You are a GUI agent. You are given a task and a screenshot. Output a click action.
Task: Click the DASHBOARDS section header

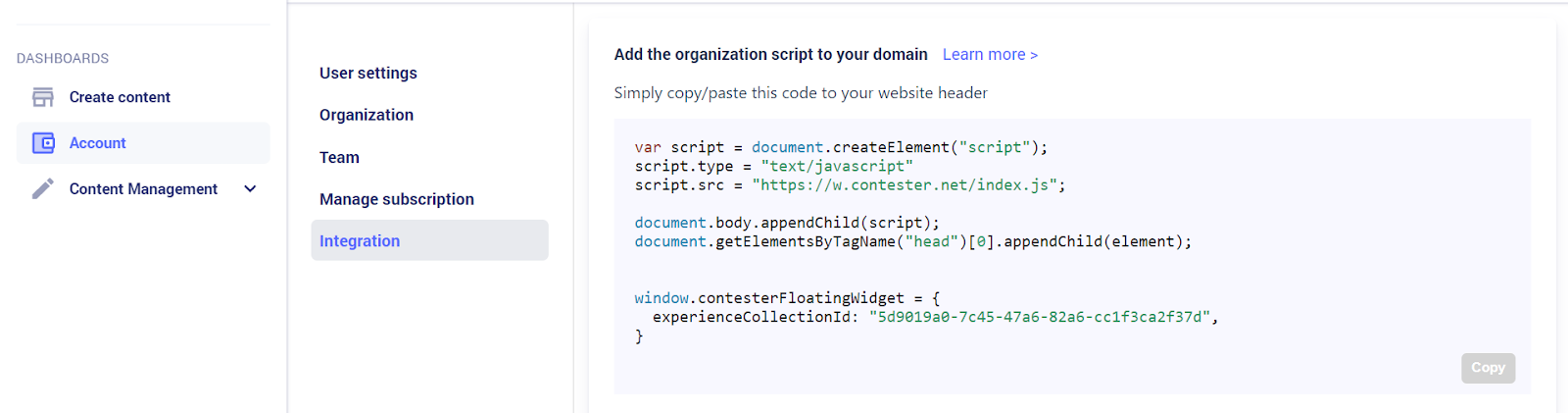pyautogui.click(x=63, y=58)
